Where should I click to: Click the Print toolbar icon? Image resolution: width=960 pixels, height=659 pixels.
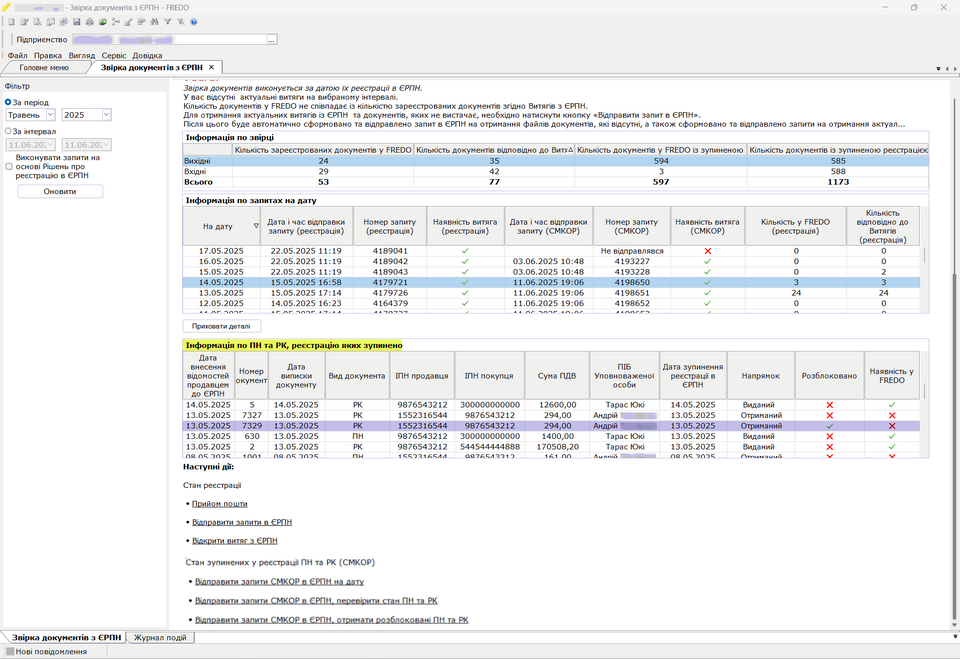pyautogui.click(x=89, y=21)
